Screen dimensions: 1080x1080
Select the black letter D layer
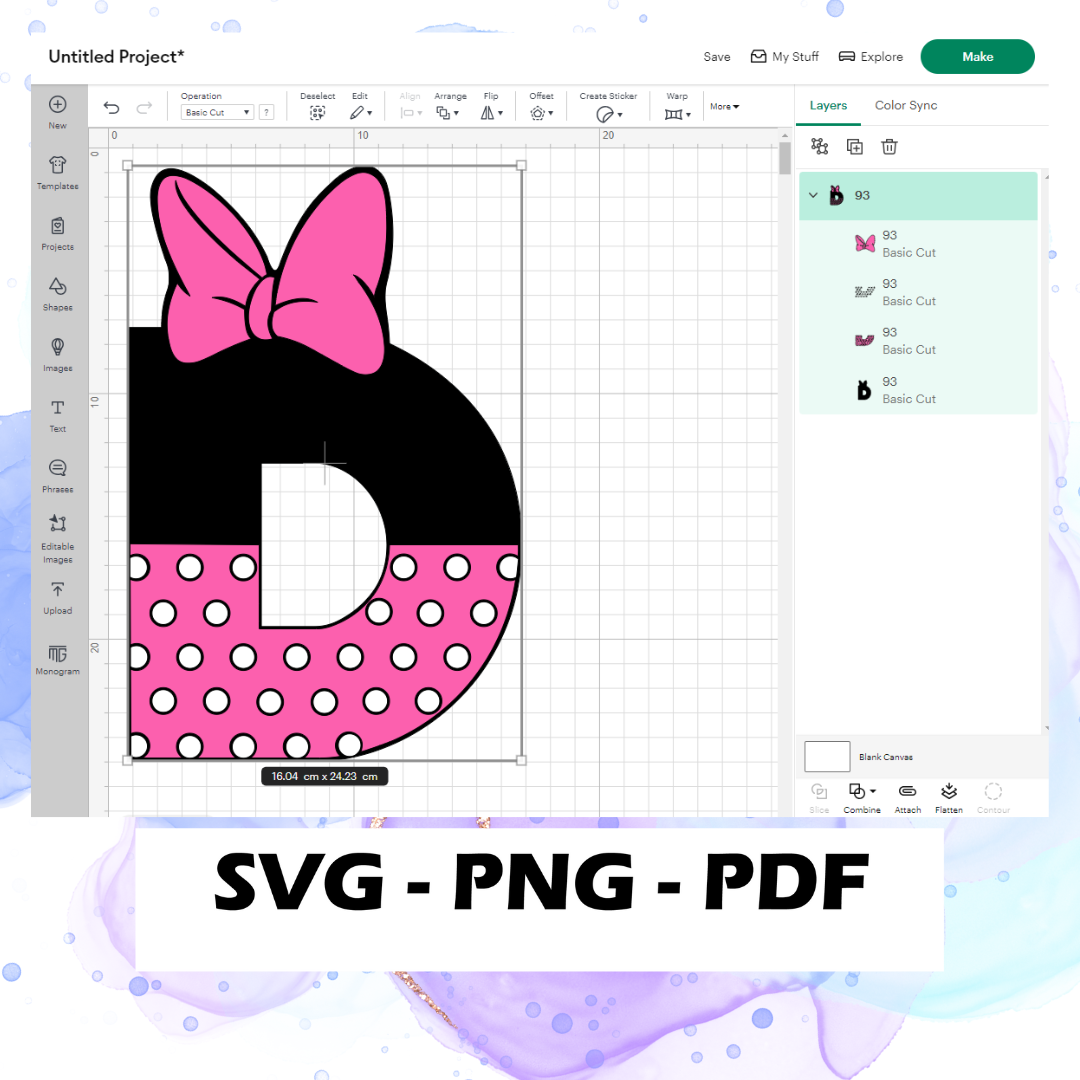[918, 390]
